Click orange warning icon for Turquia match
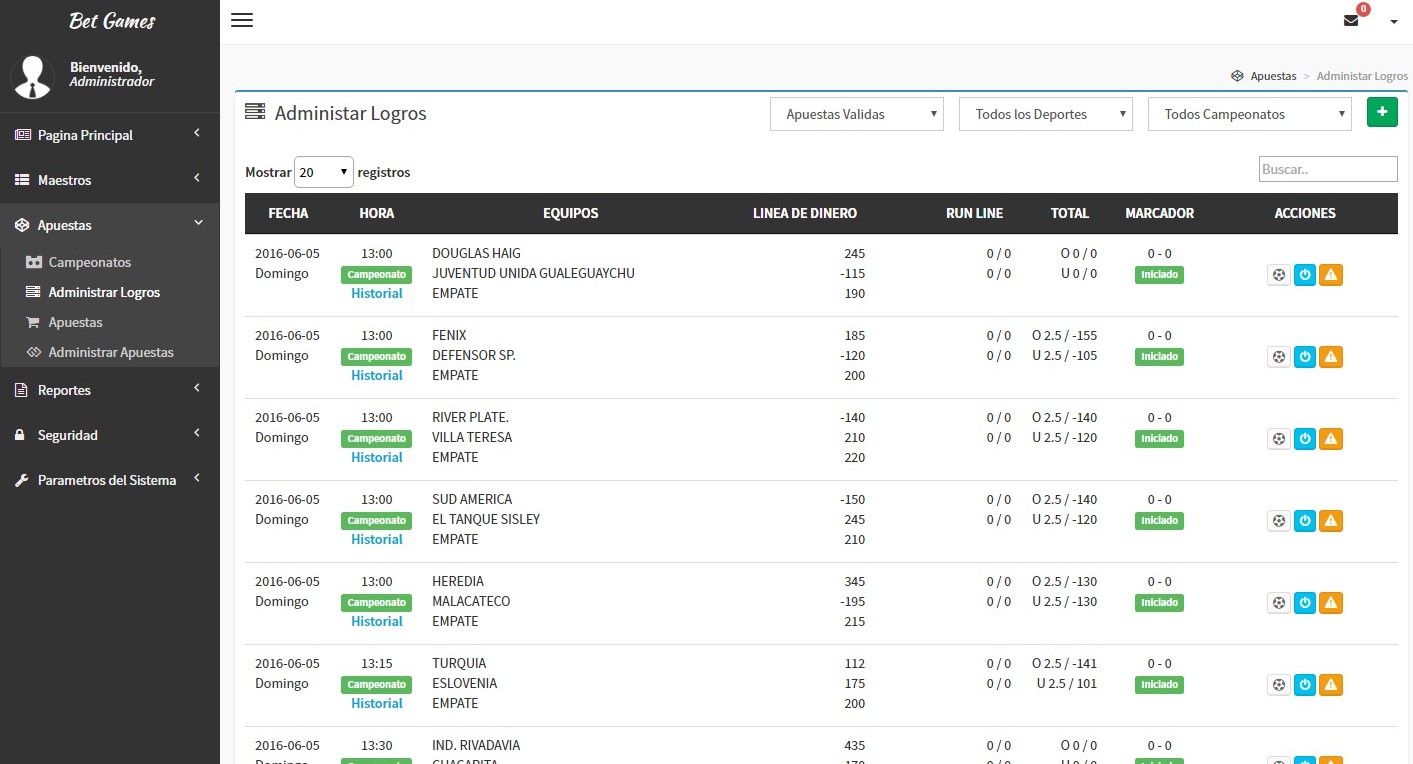 click(1330, 685)
